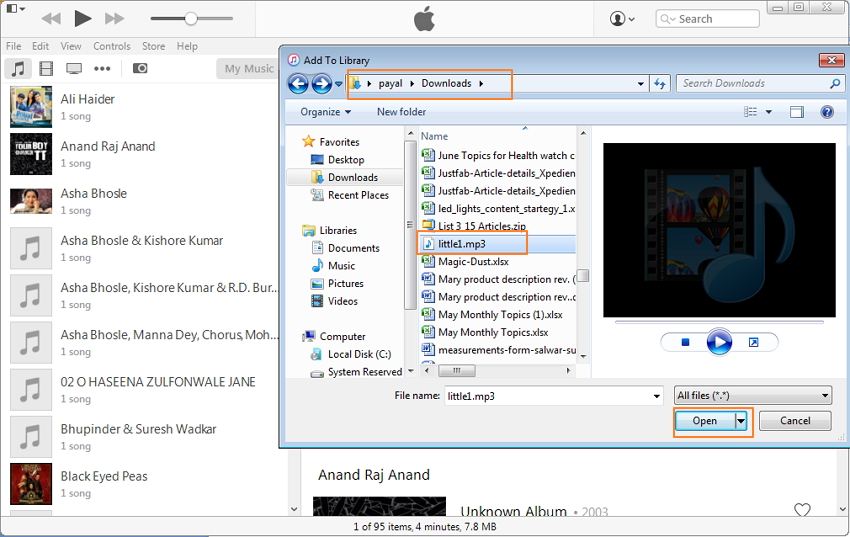The height and width of the screenshot is (537, 850).
Task: Get help with the question mark icon
Action: point(827,112)
